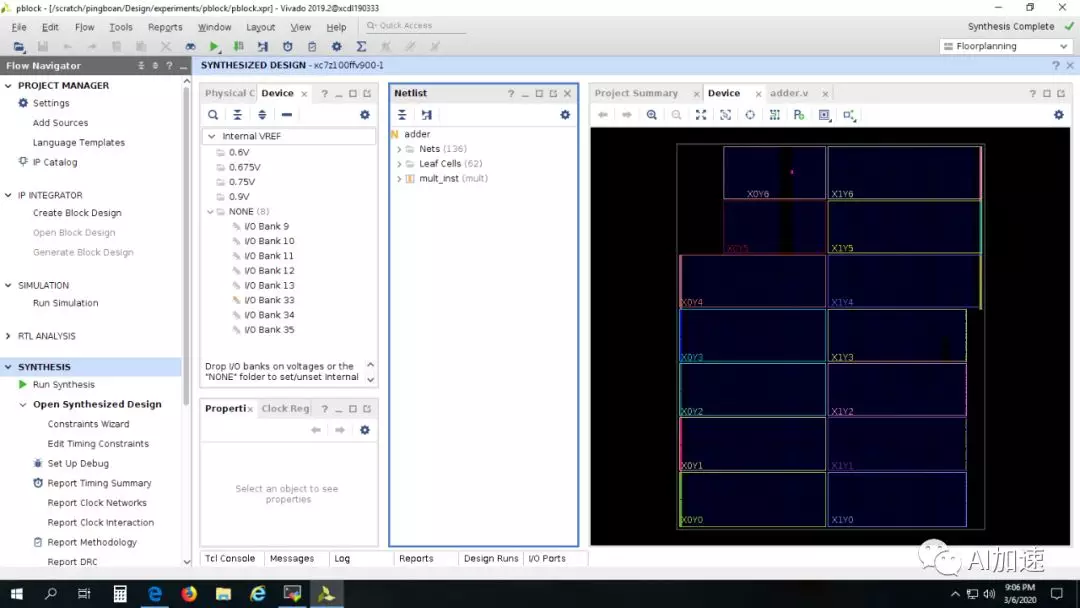The width and height of the screenshot is (1080, 608).
Task: Switch to the Tcl Console tab
Action: point(230,559)
